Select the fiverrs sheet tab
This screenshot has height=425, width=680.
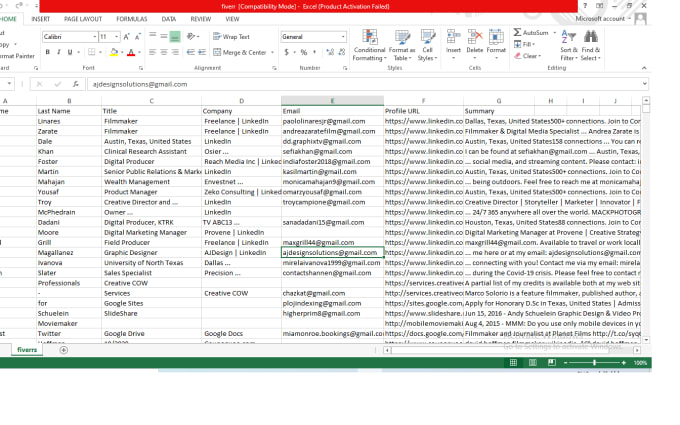coord(27,350)
